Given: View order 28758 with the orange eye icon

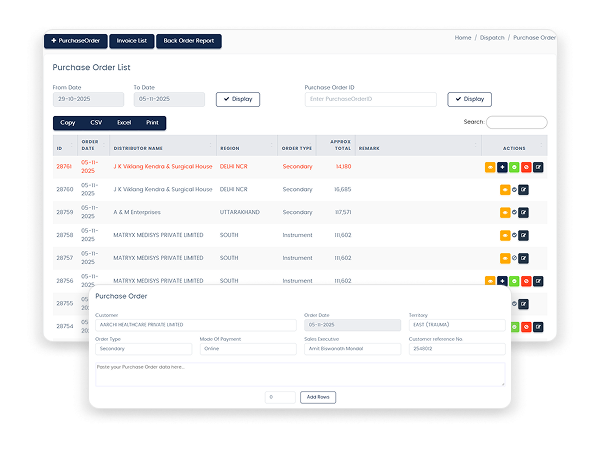Looking at the screenshot, I should pyautogui.click(x=505, y=235).
